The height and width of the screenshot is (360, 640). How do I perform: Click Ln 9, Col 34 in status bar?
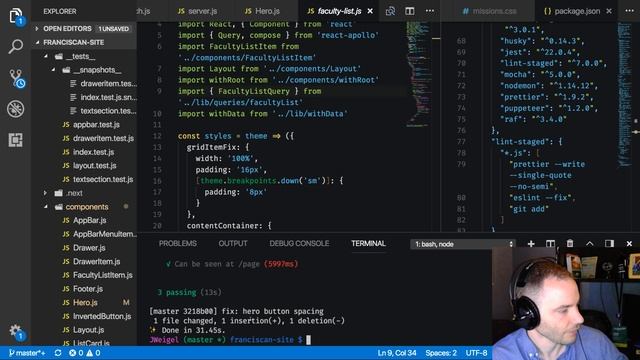click(397, 353)
